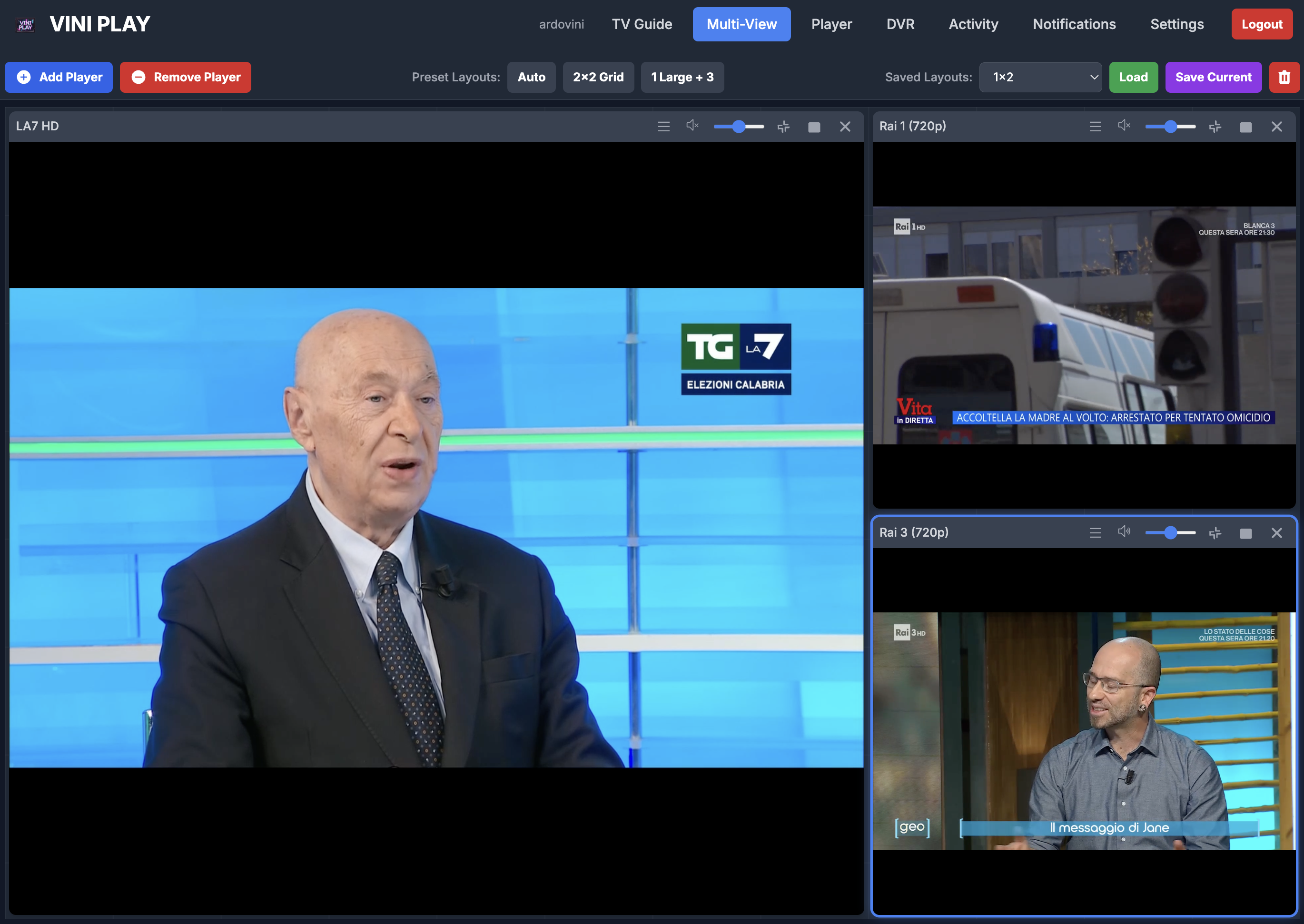This screenshot has height=924, width=1304.
Task: Open hamburger menu on Rai 1 player
Action: (1095, 126)
